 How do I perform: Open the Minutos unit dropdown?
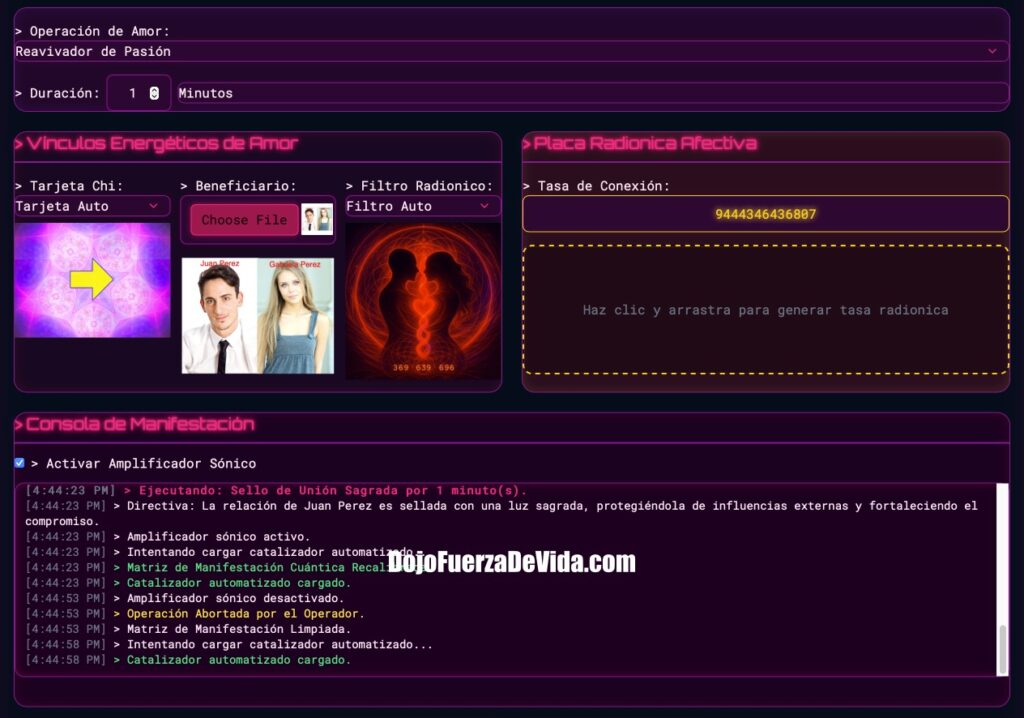(593, 93)
